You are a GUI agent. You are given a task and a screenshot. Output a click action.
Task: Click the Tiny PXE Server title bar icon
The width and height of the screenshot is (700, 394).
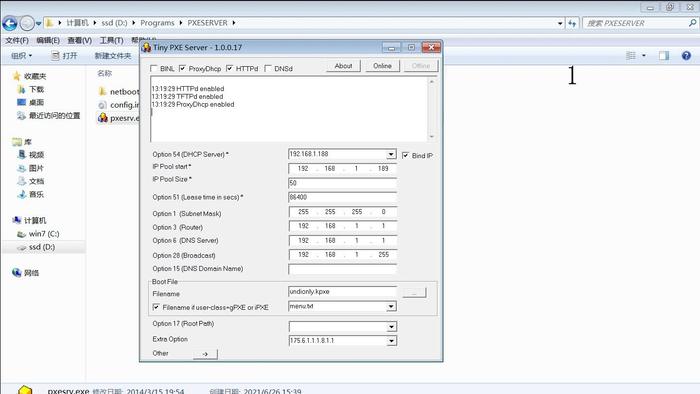click(146, 47)
